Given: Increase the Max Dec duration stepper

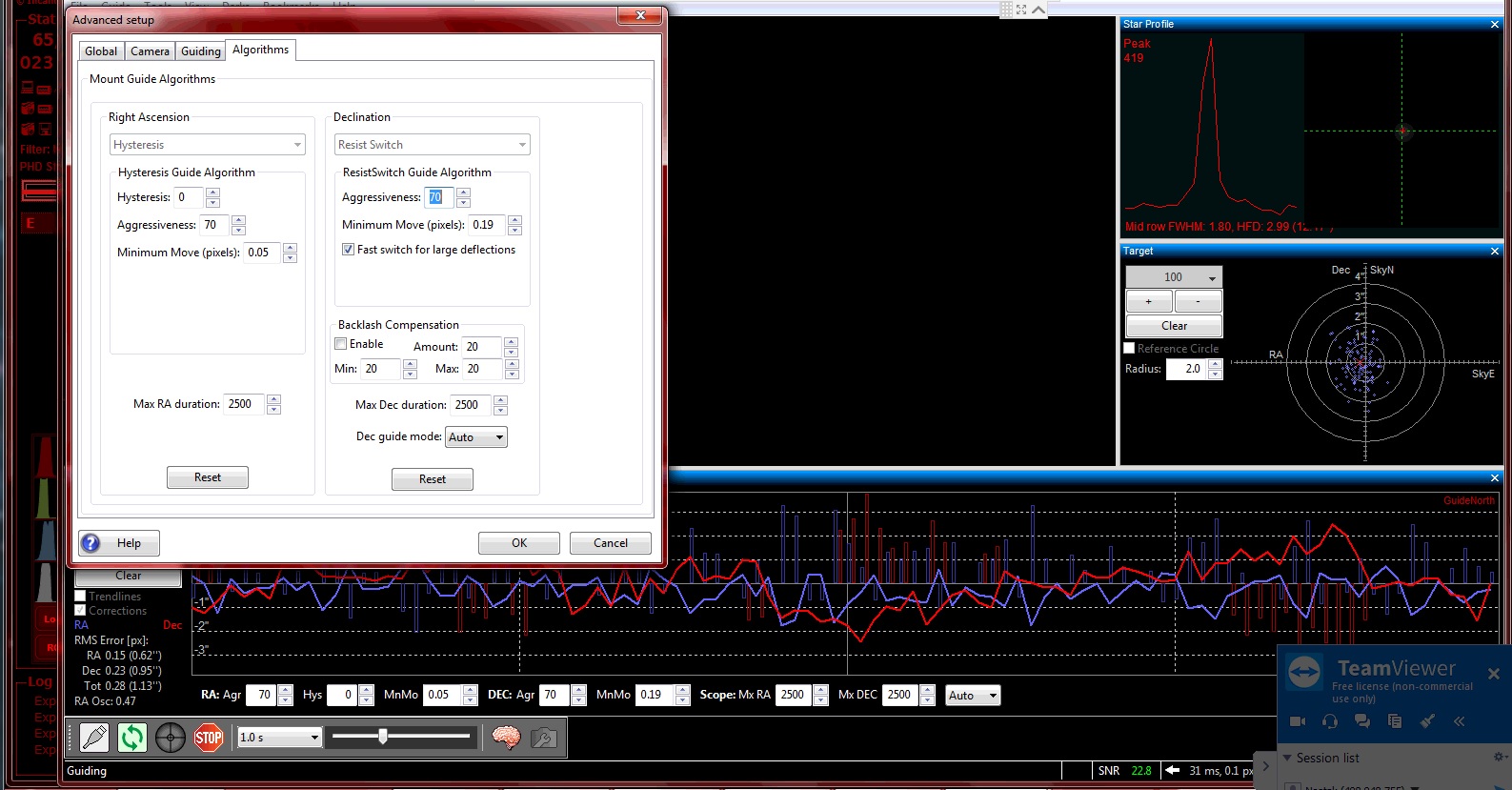Looking at the screenshot, I should coord(501,400).
